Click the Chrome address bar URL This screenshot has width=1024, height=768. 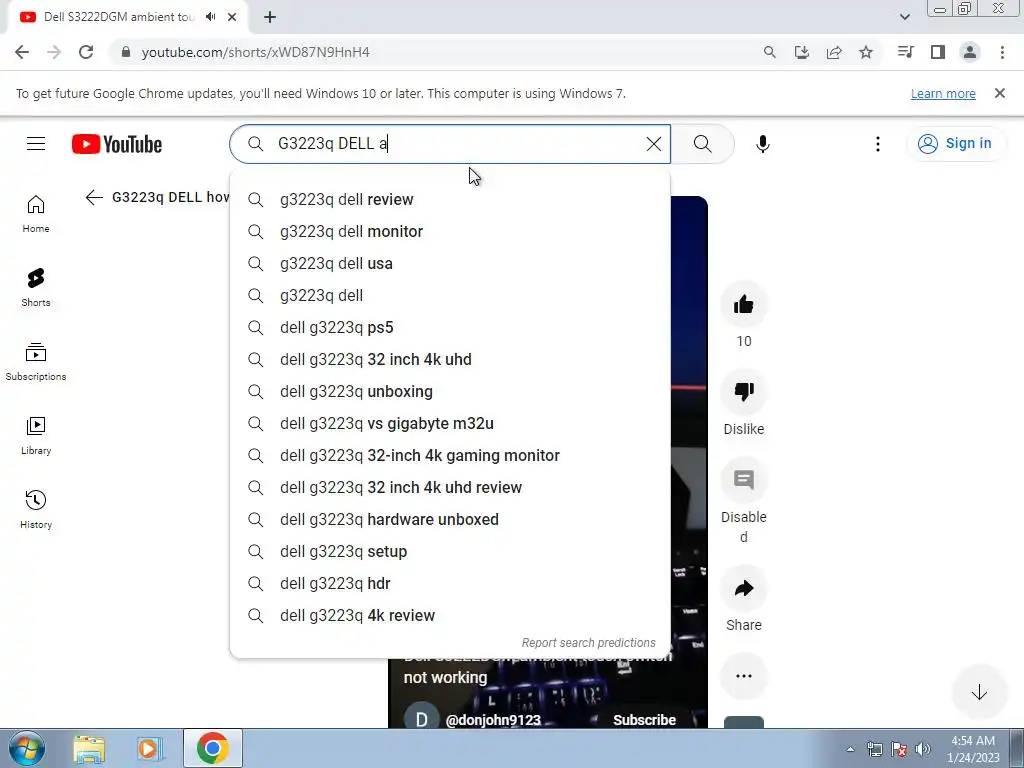[255, 52]
